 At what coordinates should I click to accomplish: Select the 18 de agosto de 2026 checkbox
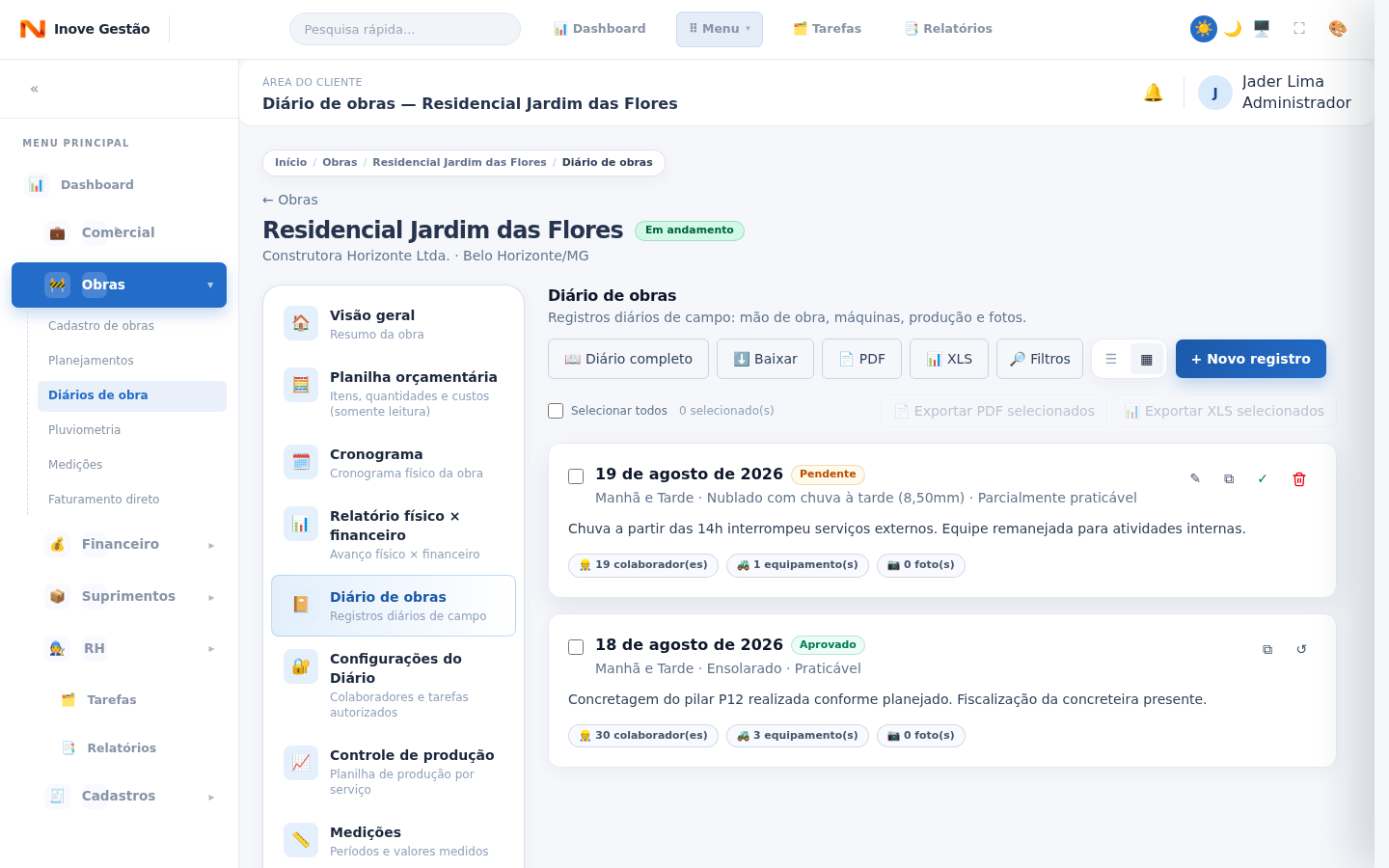coord(576,647)
